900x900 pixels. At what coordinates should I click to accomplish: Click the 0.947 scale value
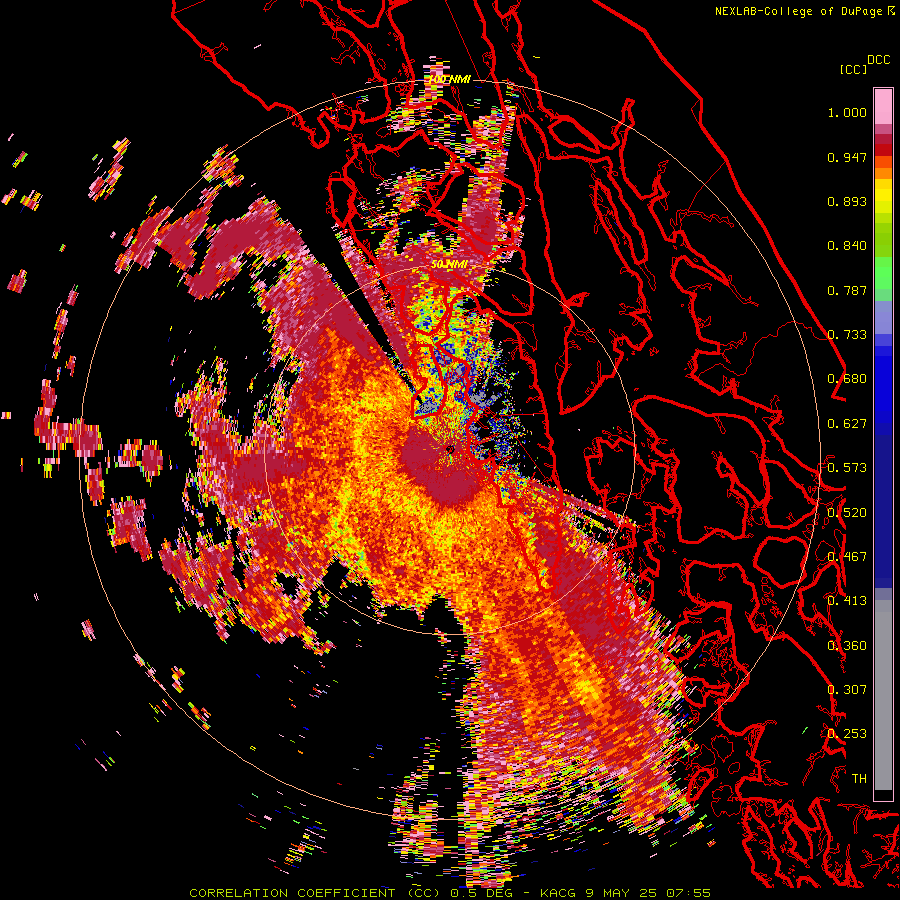click(x=847, y=157)
